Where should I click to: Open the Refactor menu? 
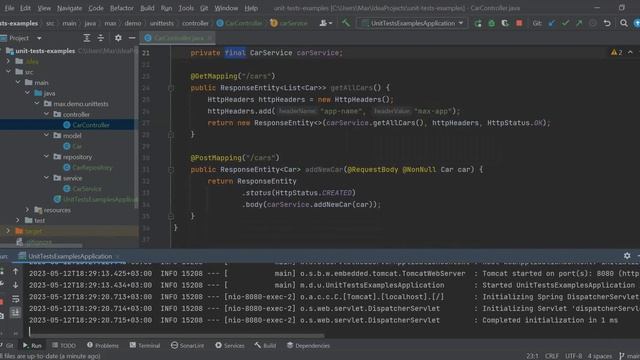122,8
